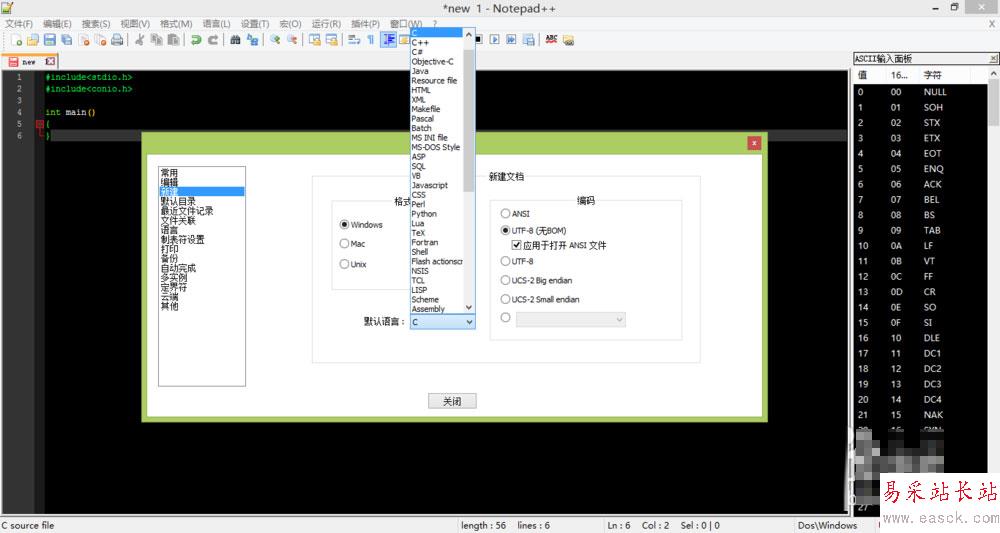Select UCS-2 Big endian radio button
1000x533 pixels.
505,280
